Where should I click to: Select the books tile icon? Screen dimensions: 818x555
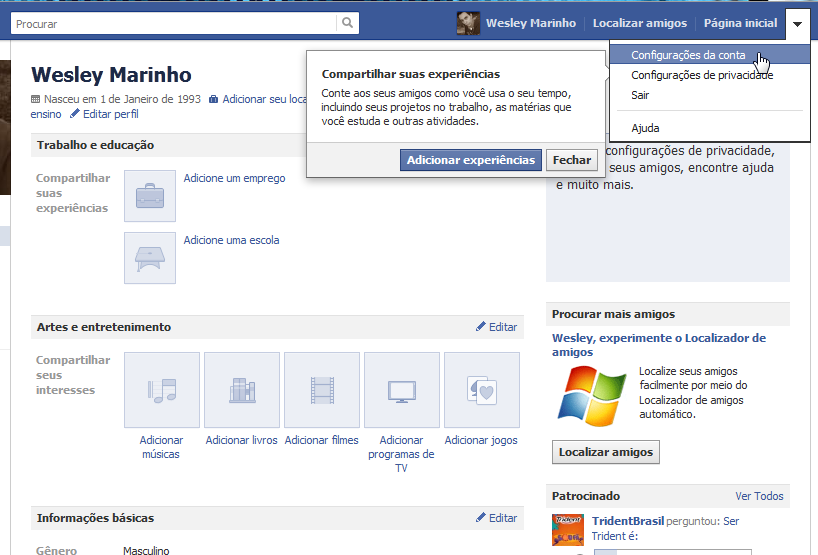pos(242,389)
